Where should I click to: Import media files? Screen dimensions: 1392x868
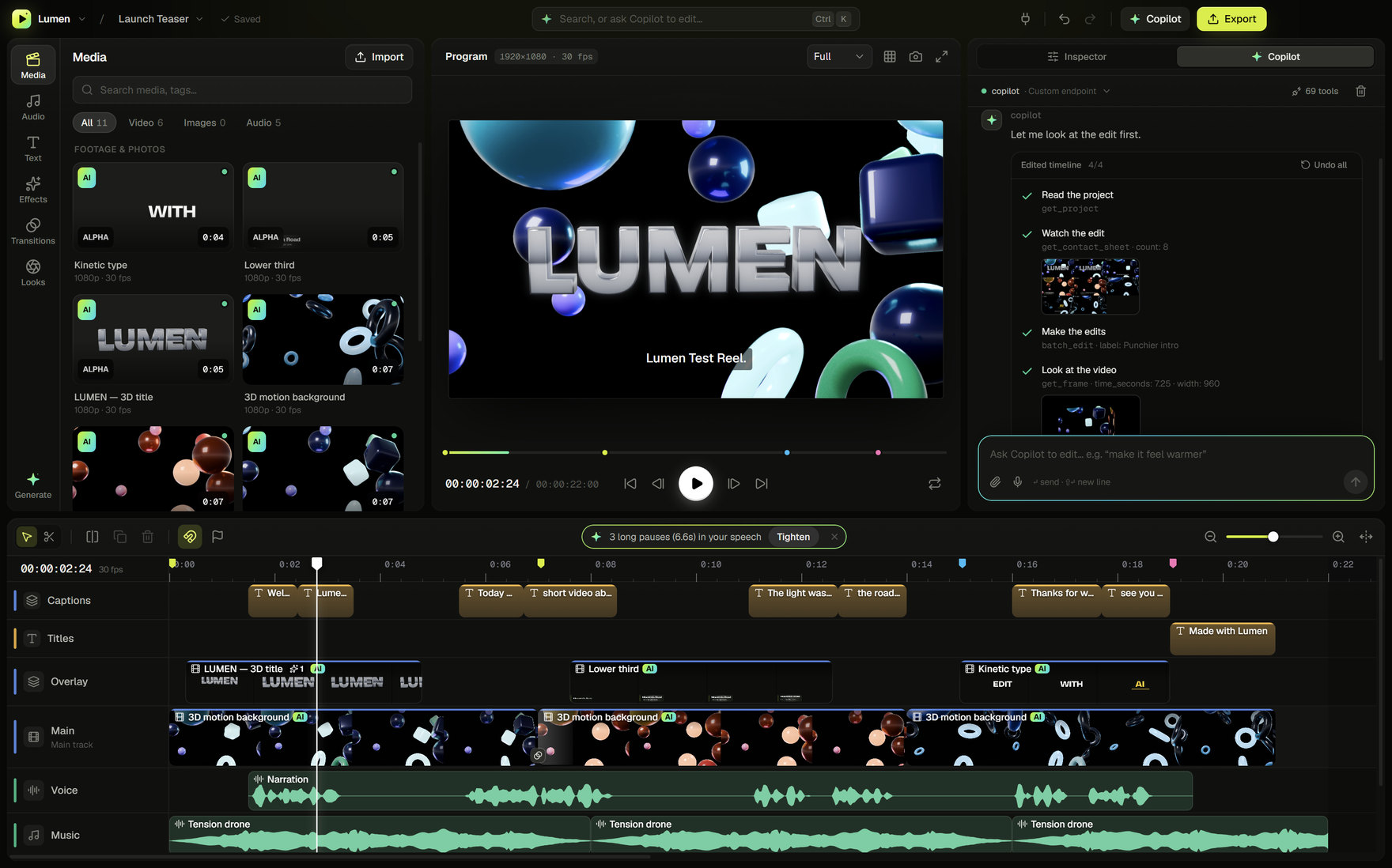tap(379, 57)
